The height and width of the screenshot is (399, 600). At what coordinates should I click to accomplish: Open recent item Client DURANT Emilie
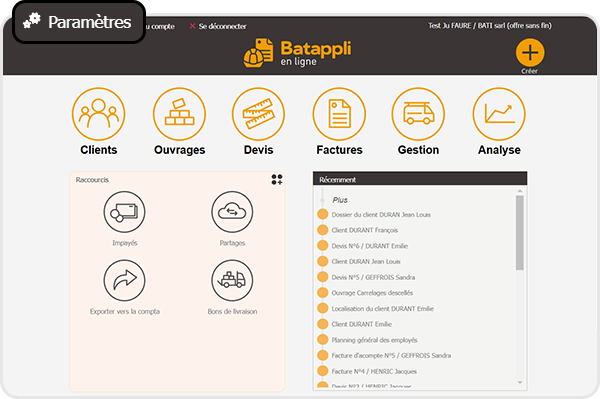(x=362, y=324)
